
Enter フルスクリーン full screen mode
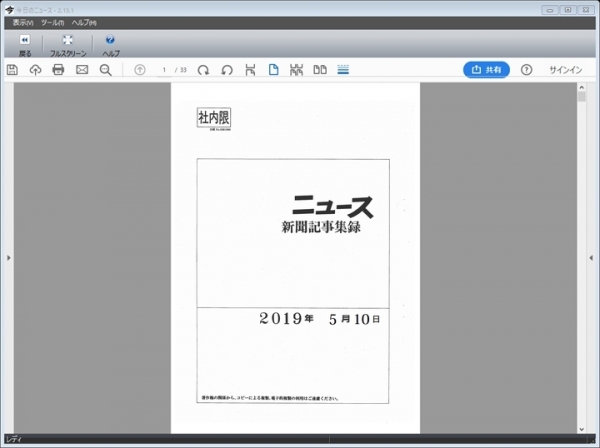tap(68, 45)
